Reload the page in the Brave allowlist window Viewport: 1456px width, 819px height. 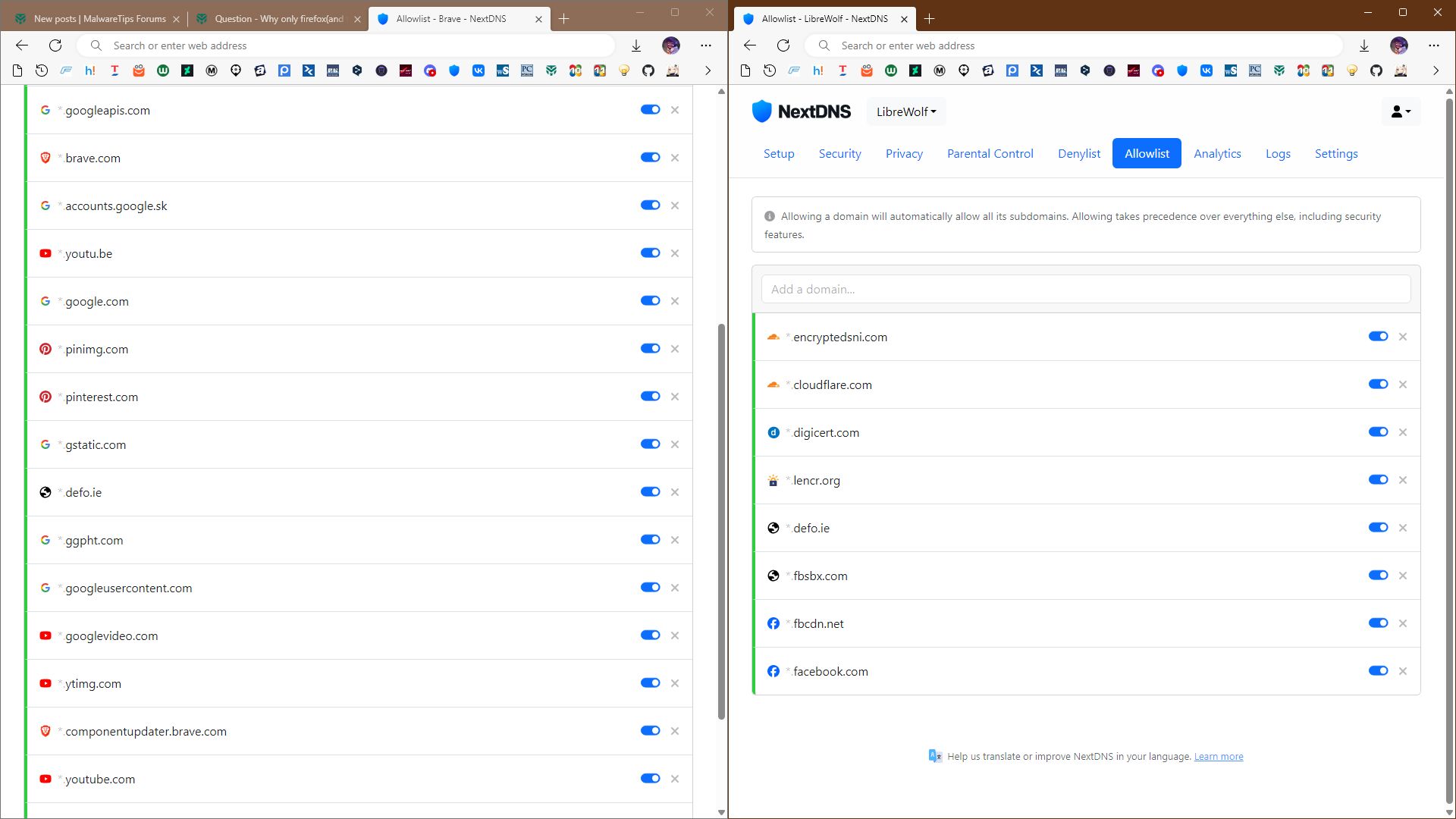[x=55, y=45]
